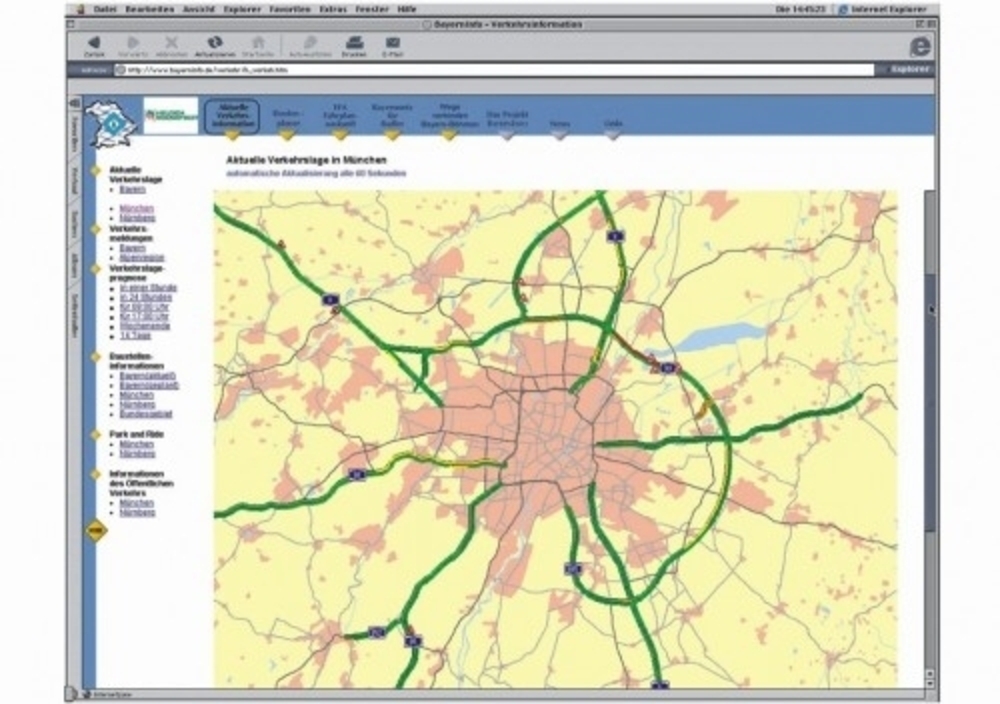Go to the Startseite home icon
1000x704 pixels.
tap(257, 43)
